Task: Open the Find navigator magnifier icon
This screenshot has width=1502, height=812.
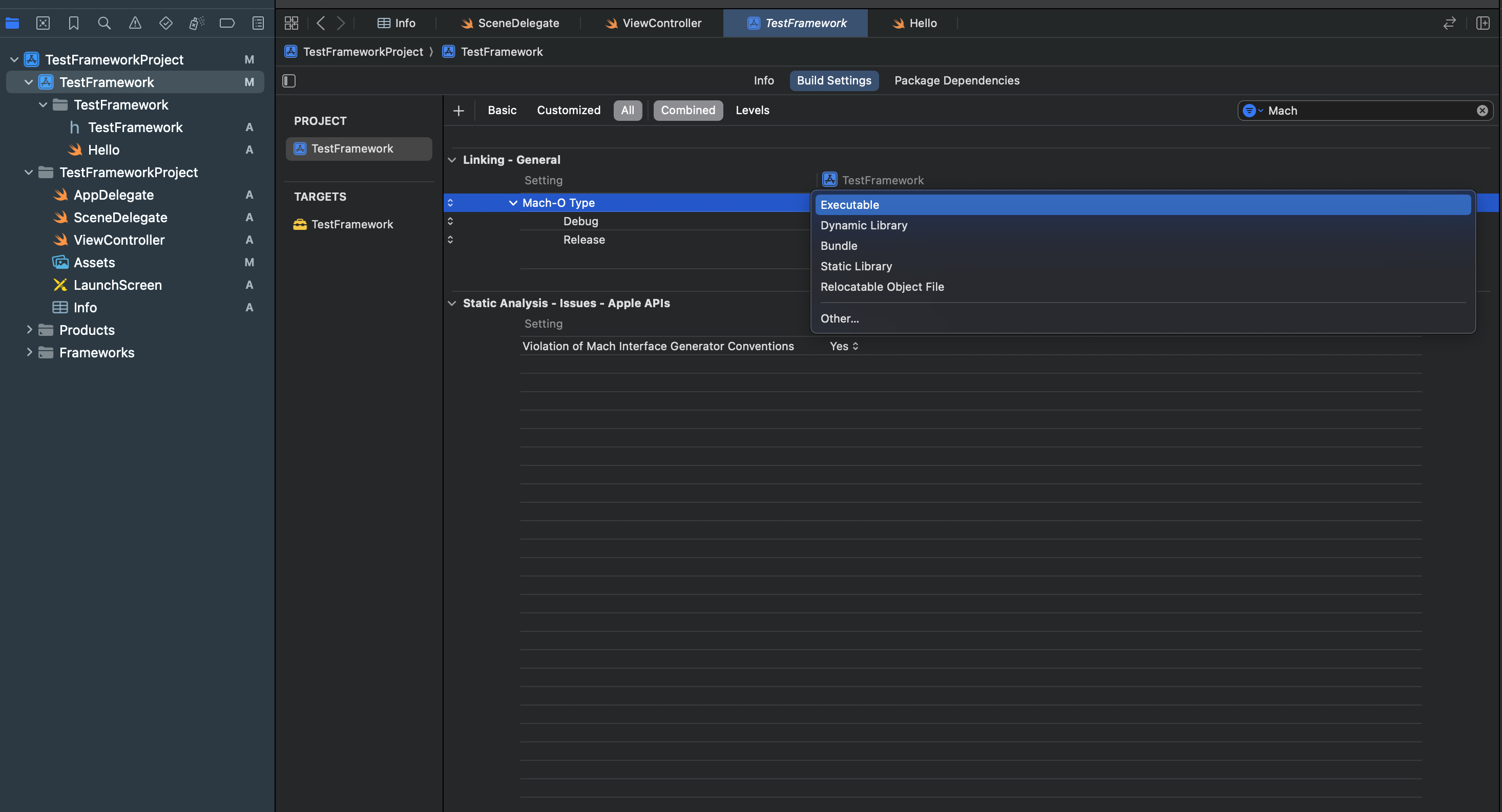Action: tap(105, 24)
